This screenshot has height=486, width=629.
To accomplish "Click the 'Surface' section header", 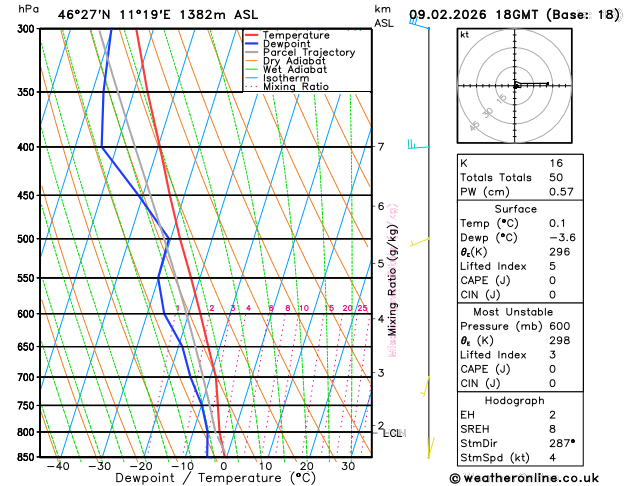I will tap(515, 209).
